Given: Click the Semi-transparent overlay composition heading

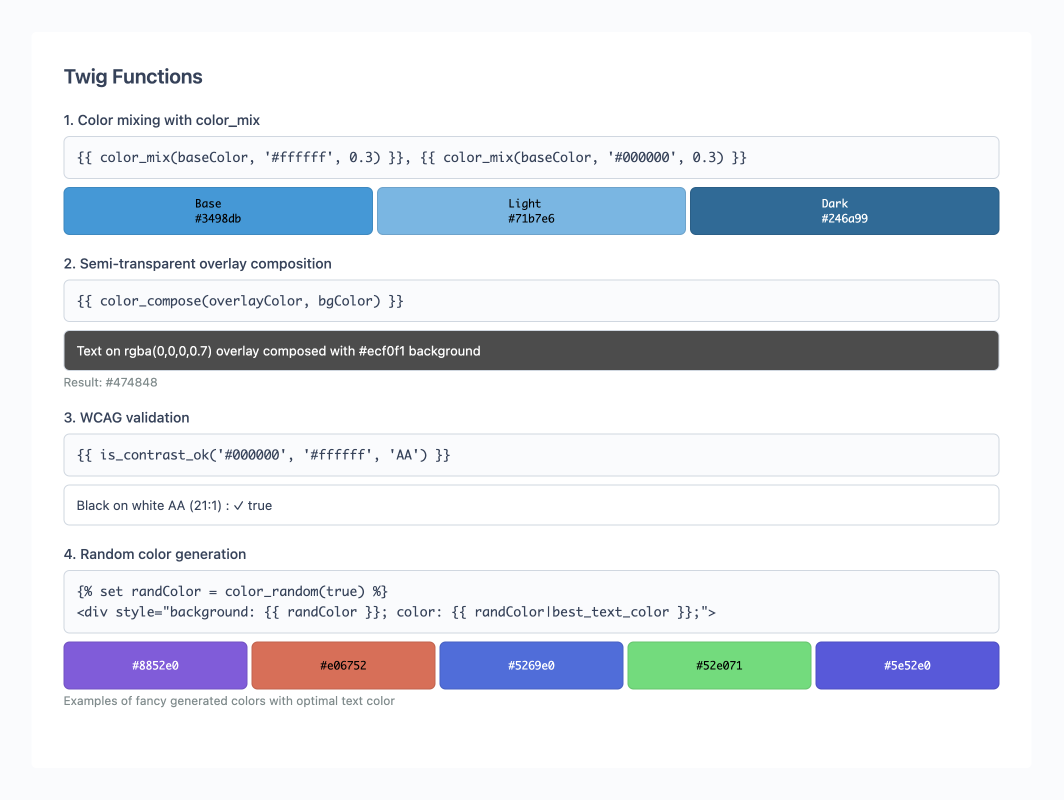Looking at the screenshot, I should [198, 264].
